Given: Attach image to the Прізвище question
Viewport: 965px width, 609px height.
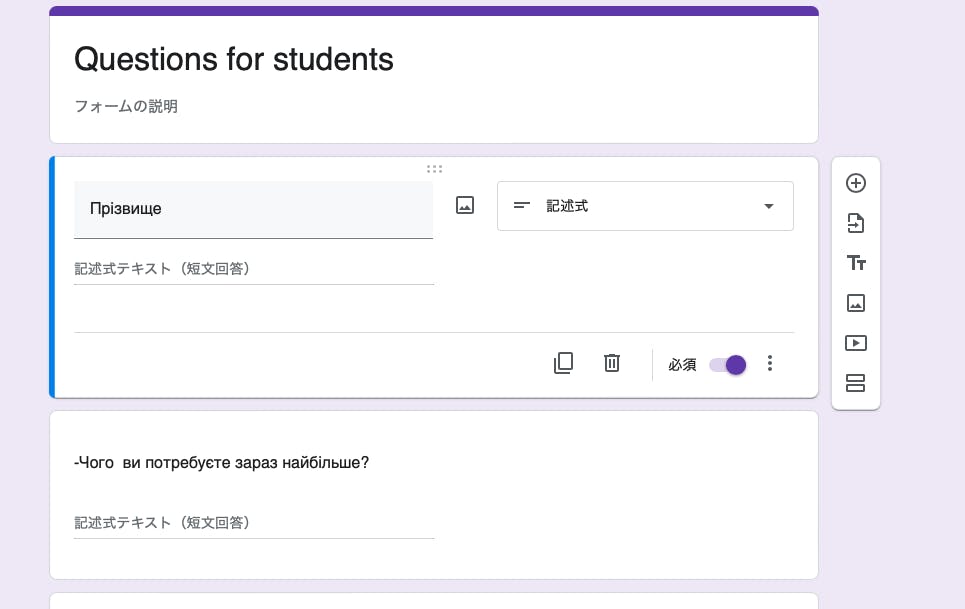Looking at the screenshot, I should pos(464,205).
